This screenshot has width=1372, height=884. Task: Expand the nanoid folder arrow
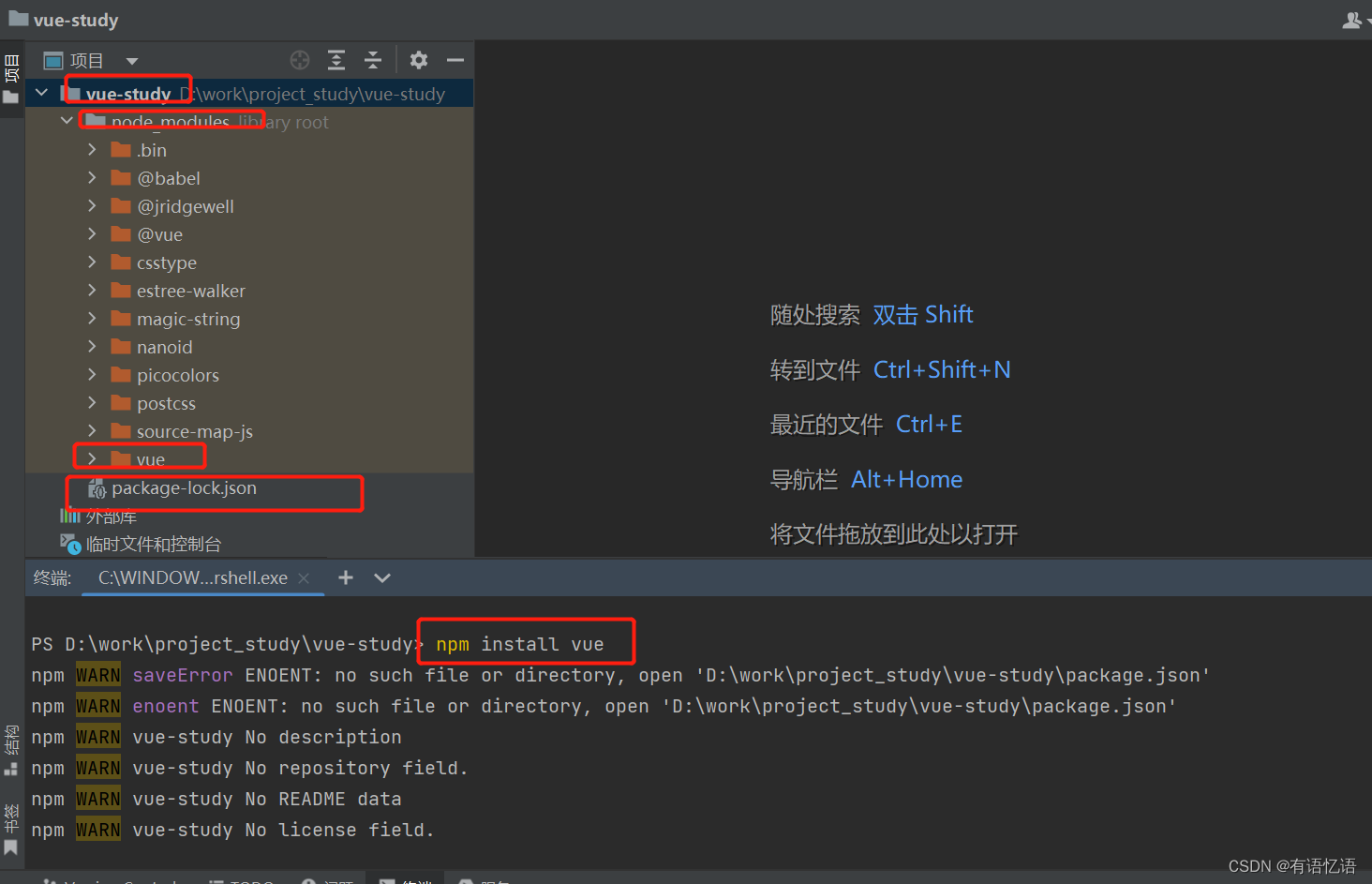pyautogui.click(x=92, y=346)
